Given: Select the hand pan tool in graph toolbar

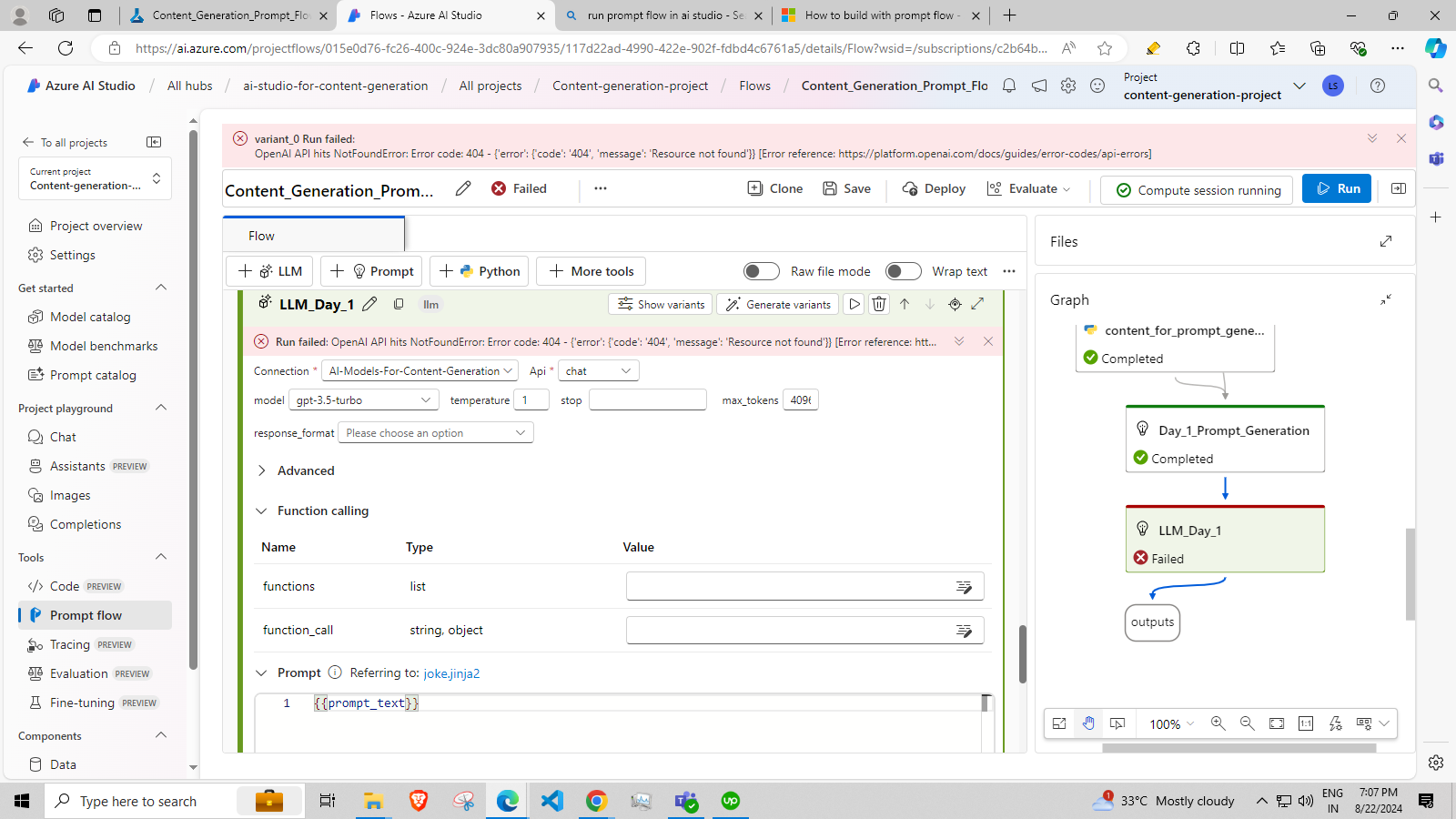Looking at the screenshot, I should pos(1088,723).
